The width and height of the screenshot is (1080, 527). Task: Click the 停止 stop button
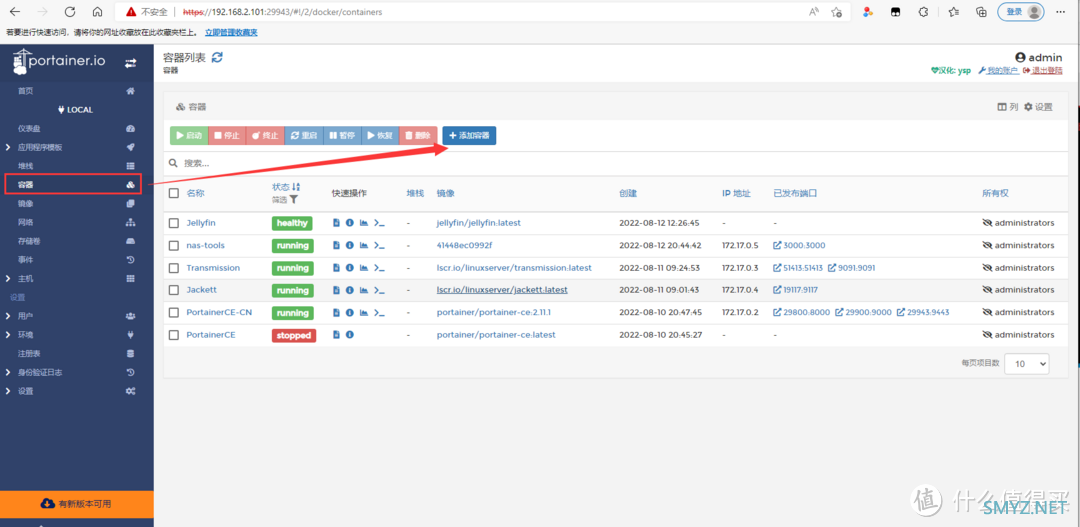[227, 136]
